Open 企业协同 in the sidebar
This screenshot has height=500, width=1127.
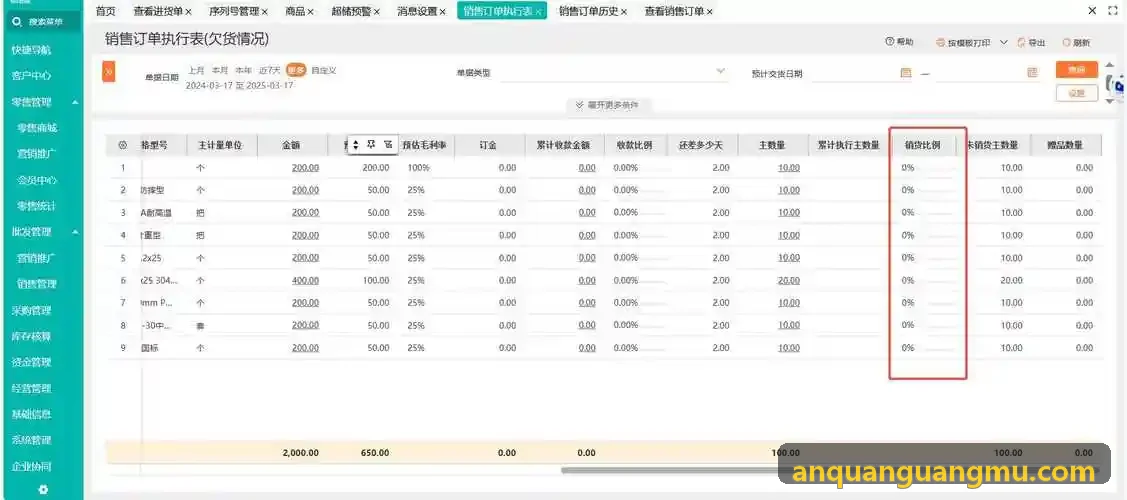32,466
